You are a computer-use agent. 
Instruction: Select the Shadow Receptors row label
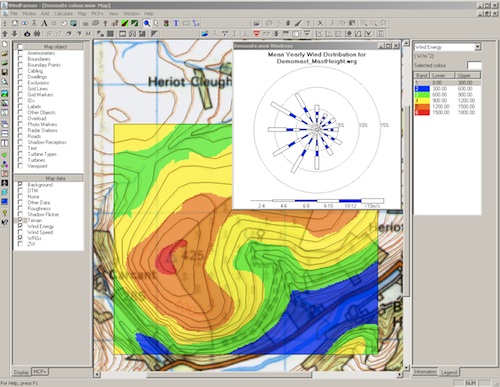pos(47,142)
